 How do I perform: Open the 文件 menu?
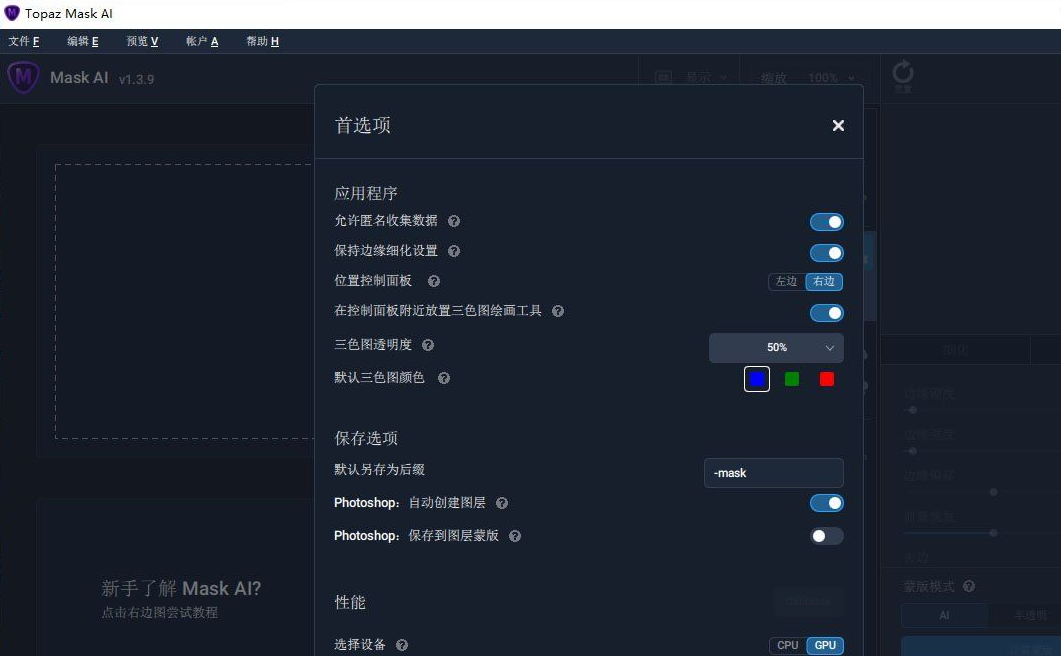(24, 41)
